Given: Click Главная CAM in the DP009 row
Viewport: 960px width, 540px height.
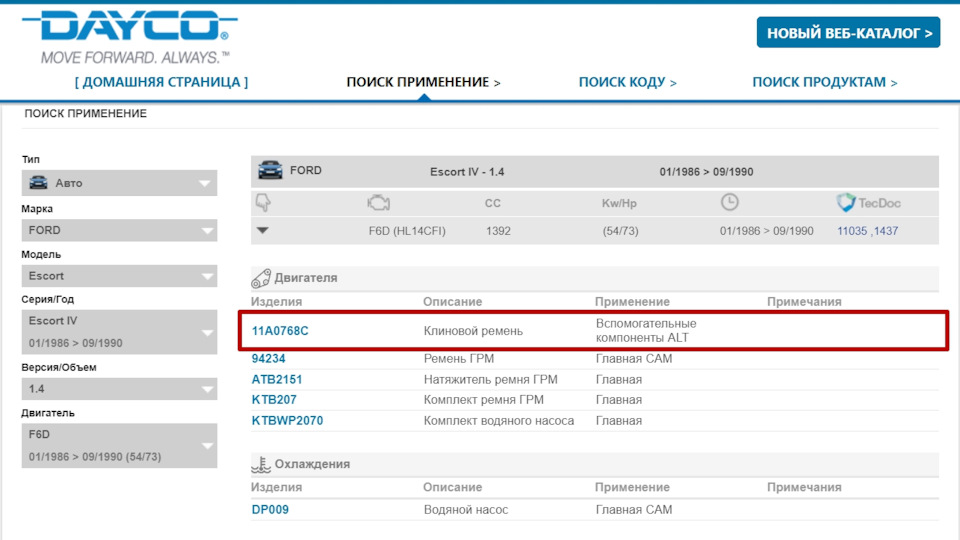Looking at the screenshot, I should tap(634, 509).
